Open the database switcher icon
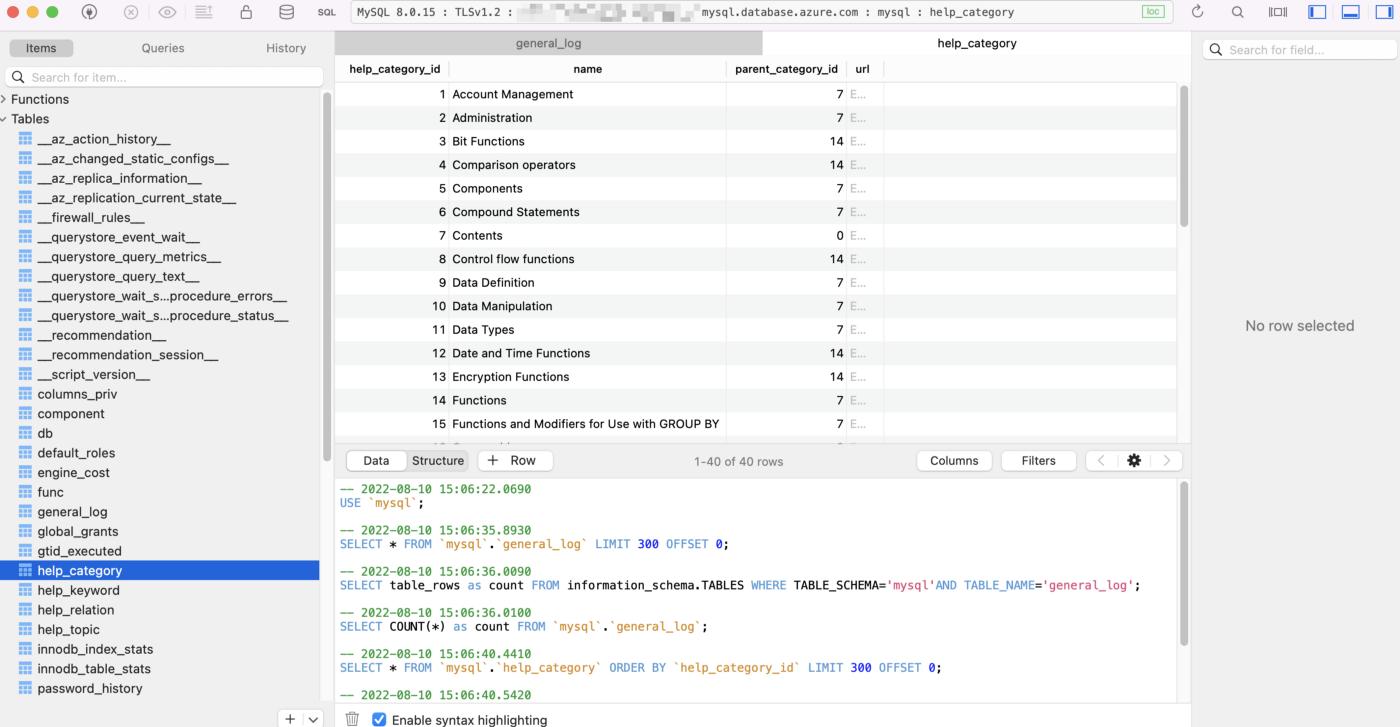The width and height of the screenshot is (1400, 727). coord(287,12)
